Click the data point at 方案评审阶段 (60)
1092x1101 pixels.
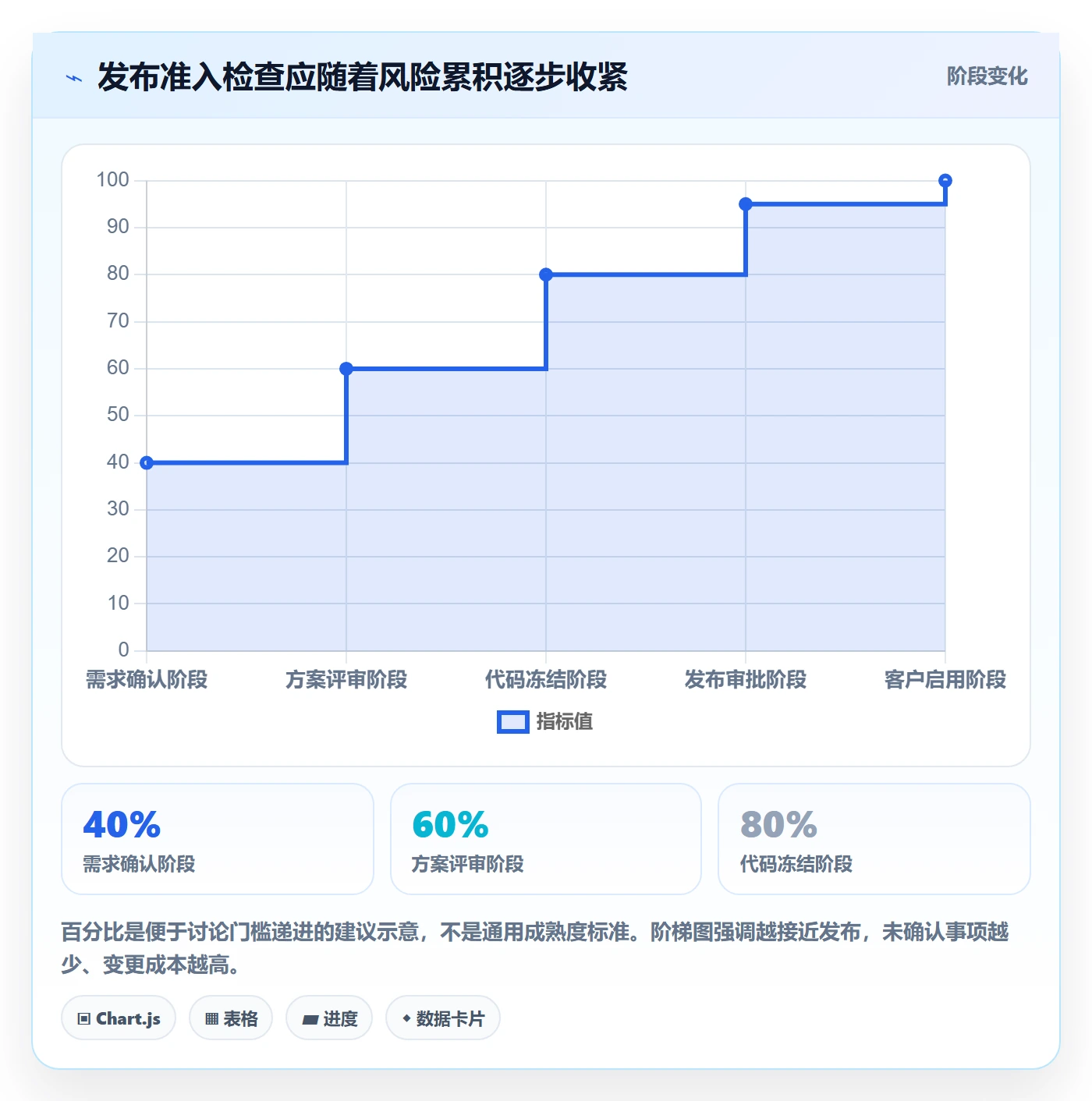(346, 369)
